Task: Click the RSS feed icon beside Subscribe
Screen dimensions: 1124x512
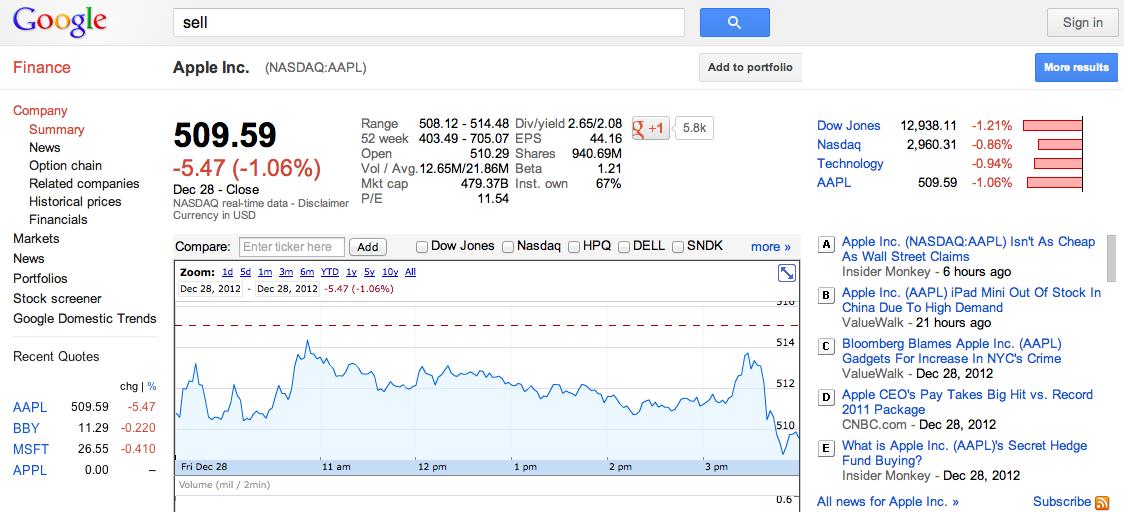Action: click(x=1102, y=503)
